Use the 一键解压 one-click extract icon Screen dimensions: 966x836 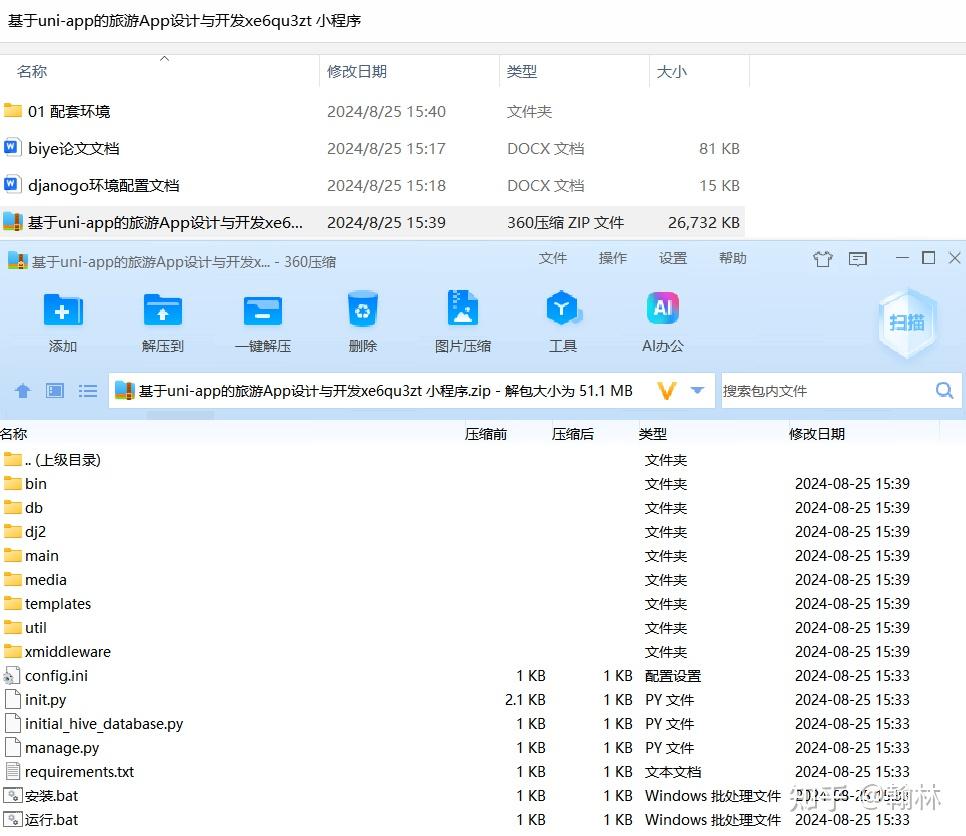(x=262, y=312)
